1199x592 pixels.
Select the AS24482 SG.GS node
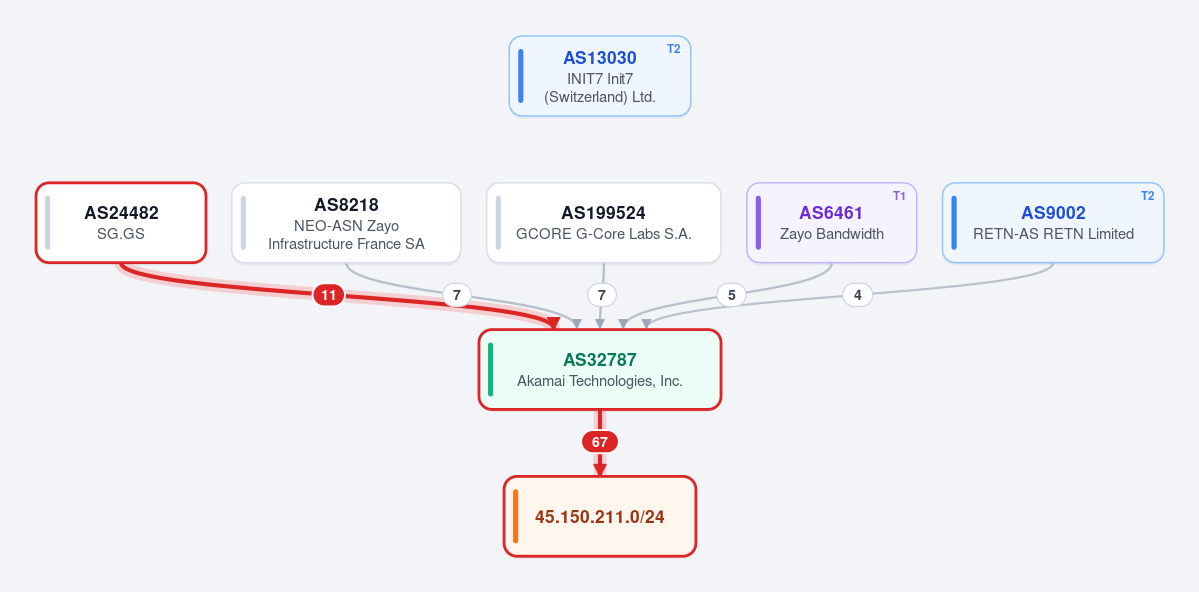click(x=121, y=223)
